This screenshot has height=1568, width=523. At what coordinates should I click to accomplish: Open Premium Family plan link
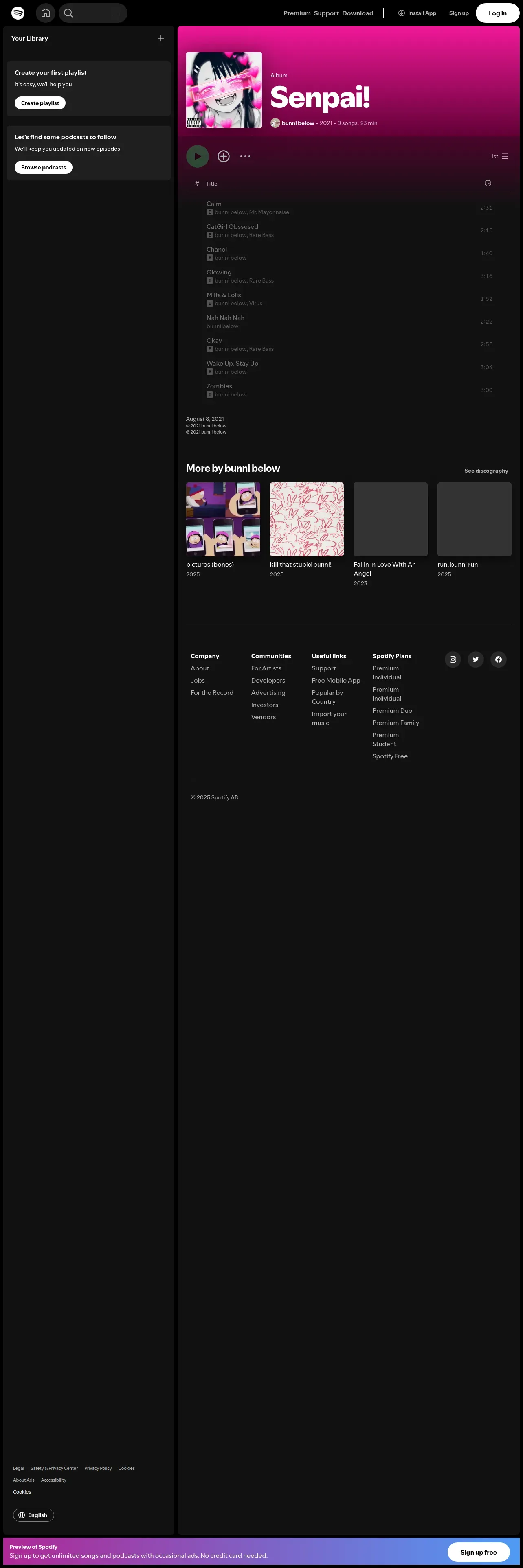[x=396, y=723]
